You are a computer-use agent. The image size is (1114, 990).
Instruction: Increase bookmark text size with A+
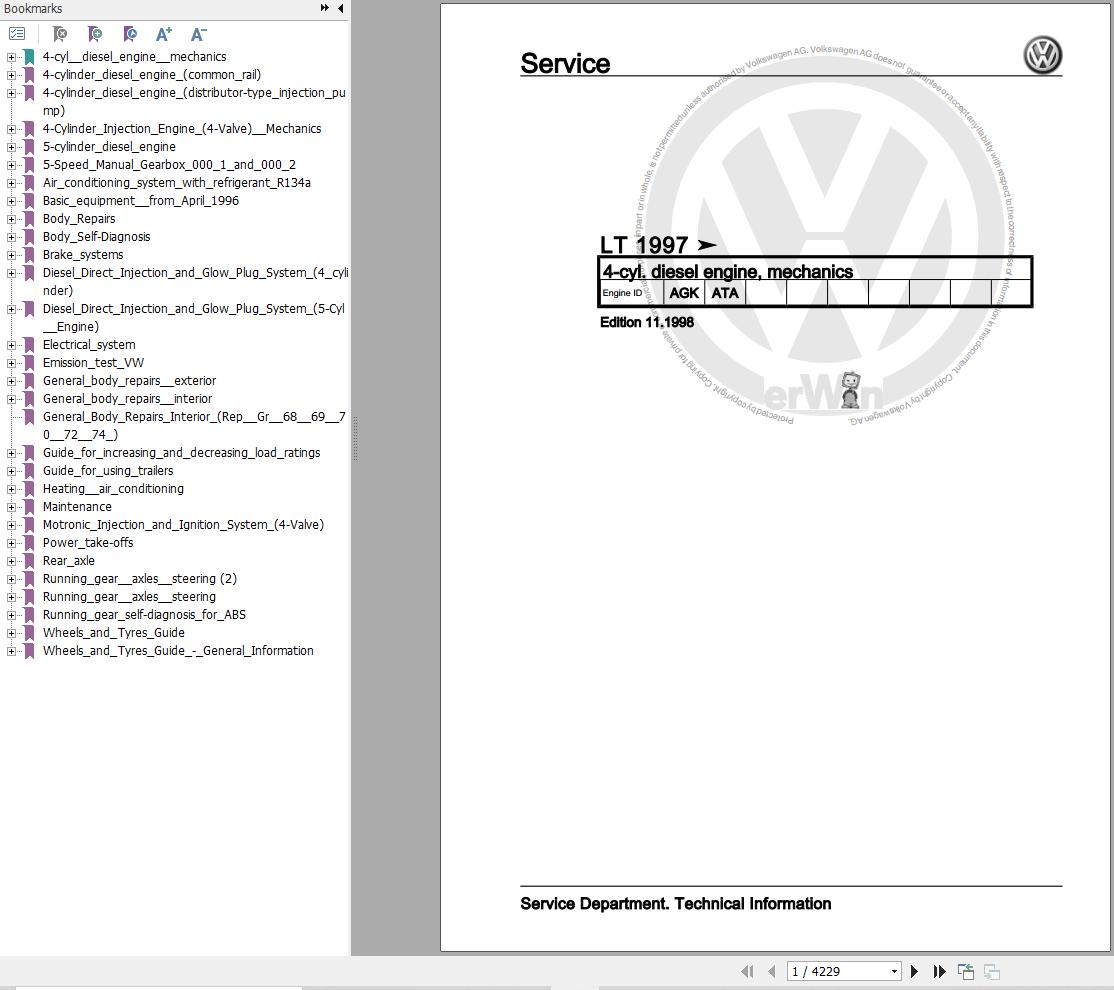(x=164, y=33)
